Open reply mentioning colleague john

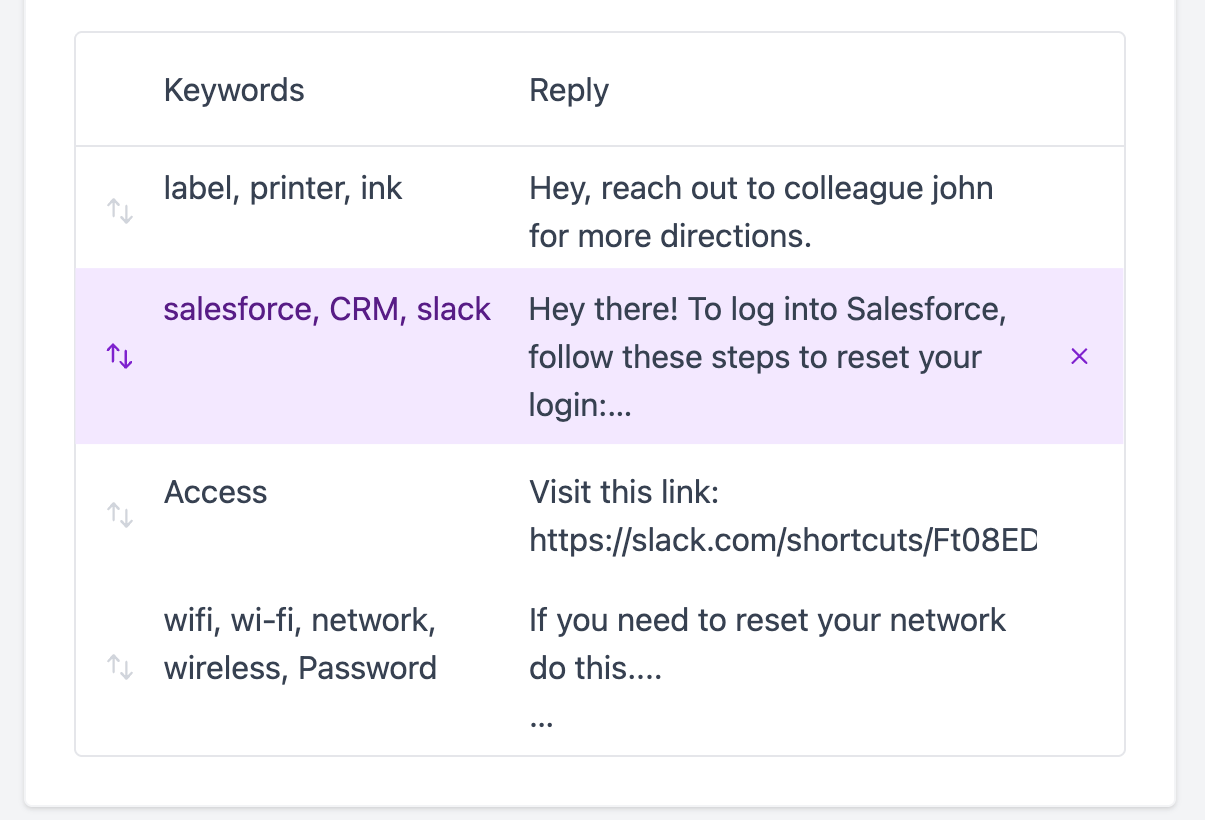(761, 212)
